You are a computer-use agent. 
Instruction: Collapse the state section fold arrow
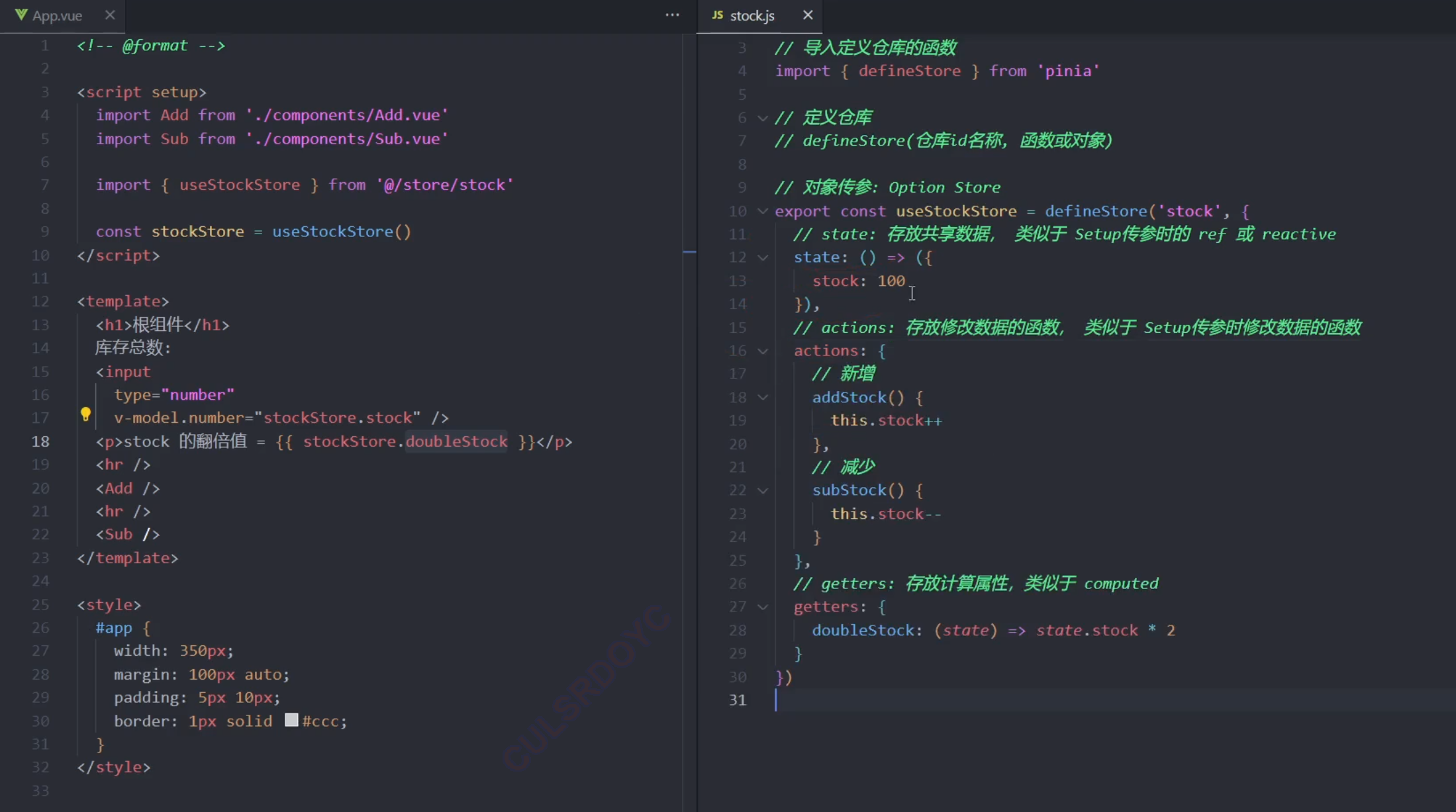click(x=762, y=257)
